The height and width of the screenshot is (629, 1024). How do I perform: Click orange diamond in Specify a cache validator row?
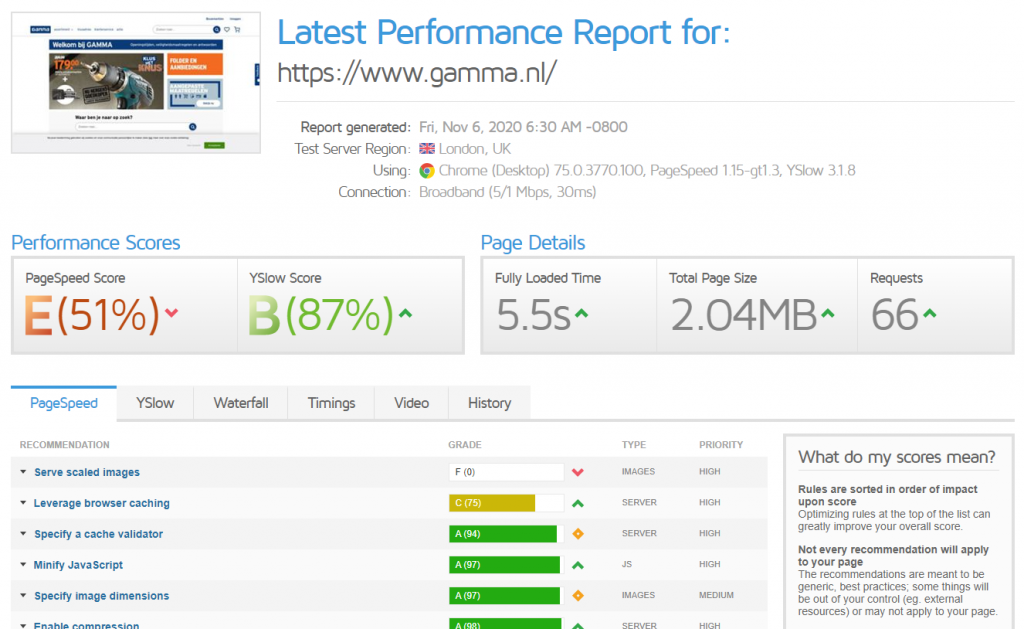coord(577,534)
